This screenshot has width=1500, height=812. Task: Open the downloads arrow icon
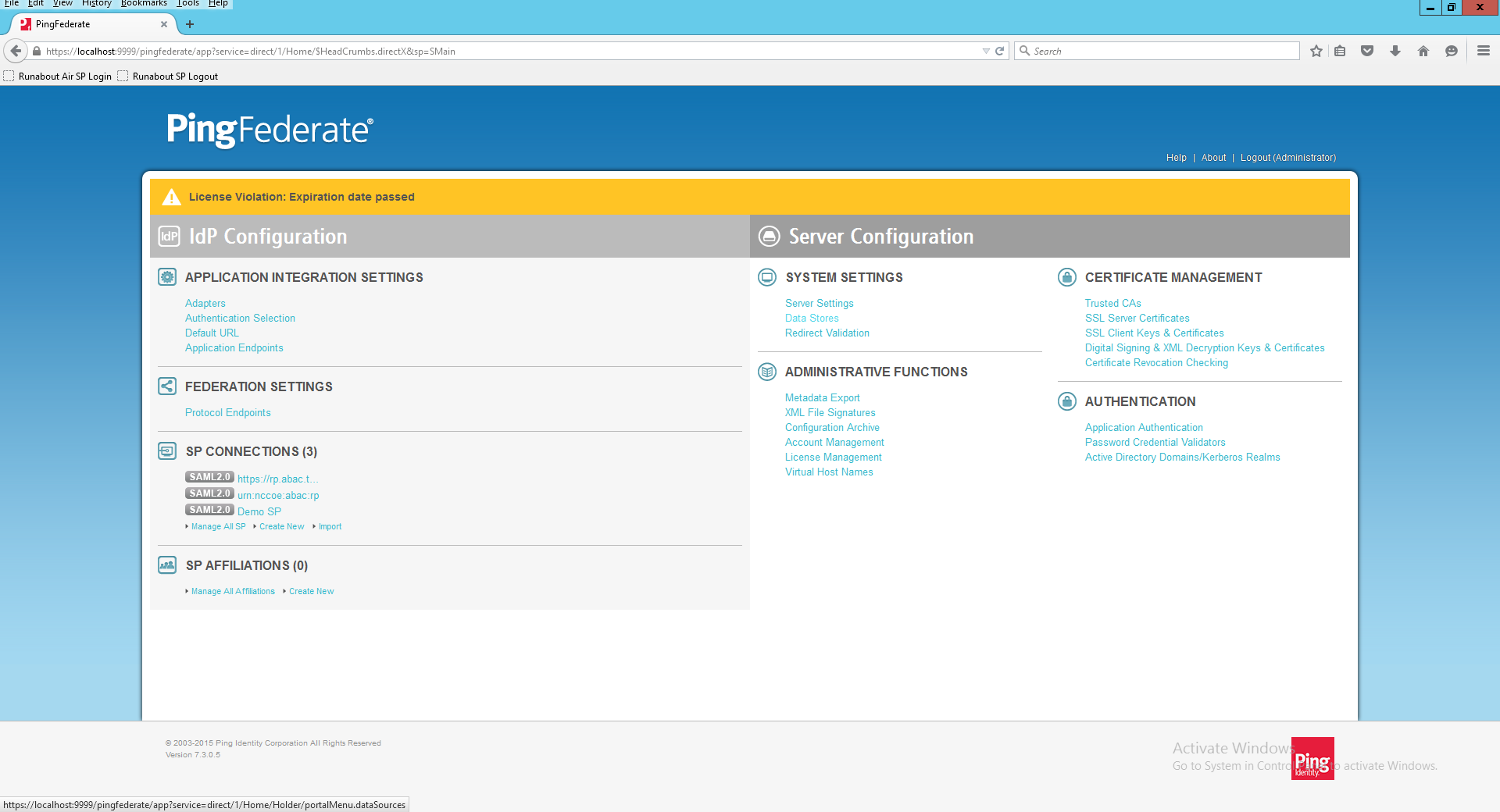click(1395, 51)
